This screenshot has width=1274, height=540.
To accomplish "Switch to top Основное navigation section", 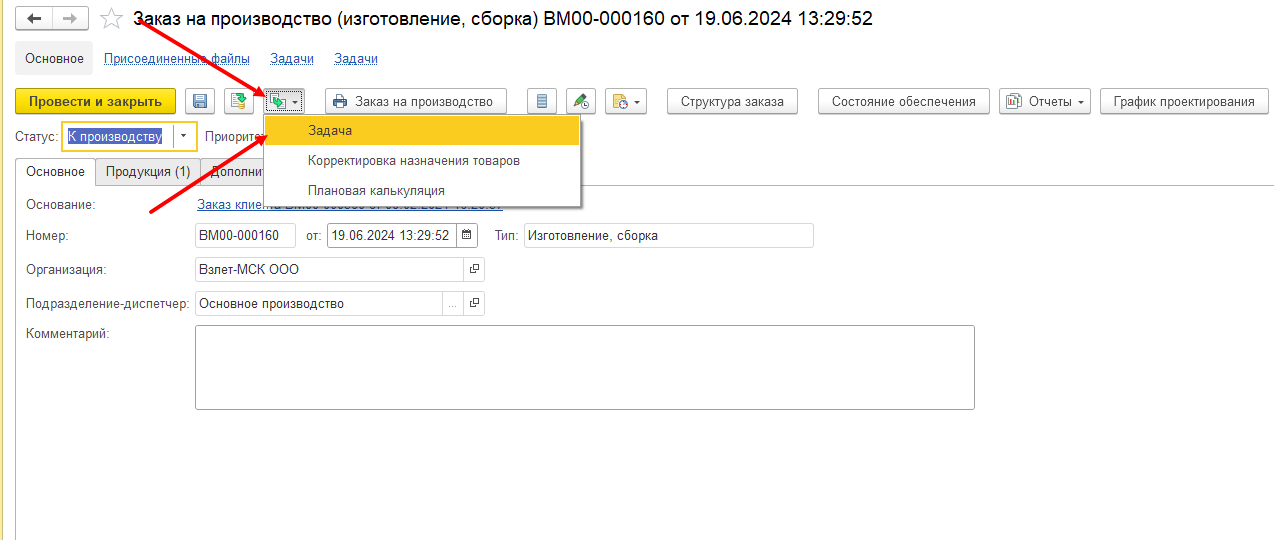I will 54,59.
